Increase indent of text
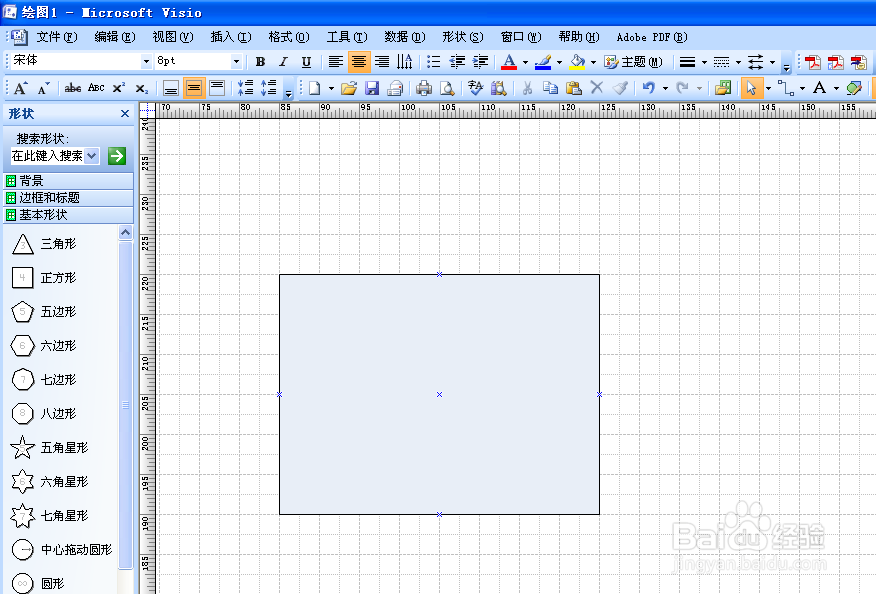Viewport: 876px width, 594px height. point(480,62)
